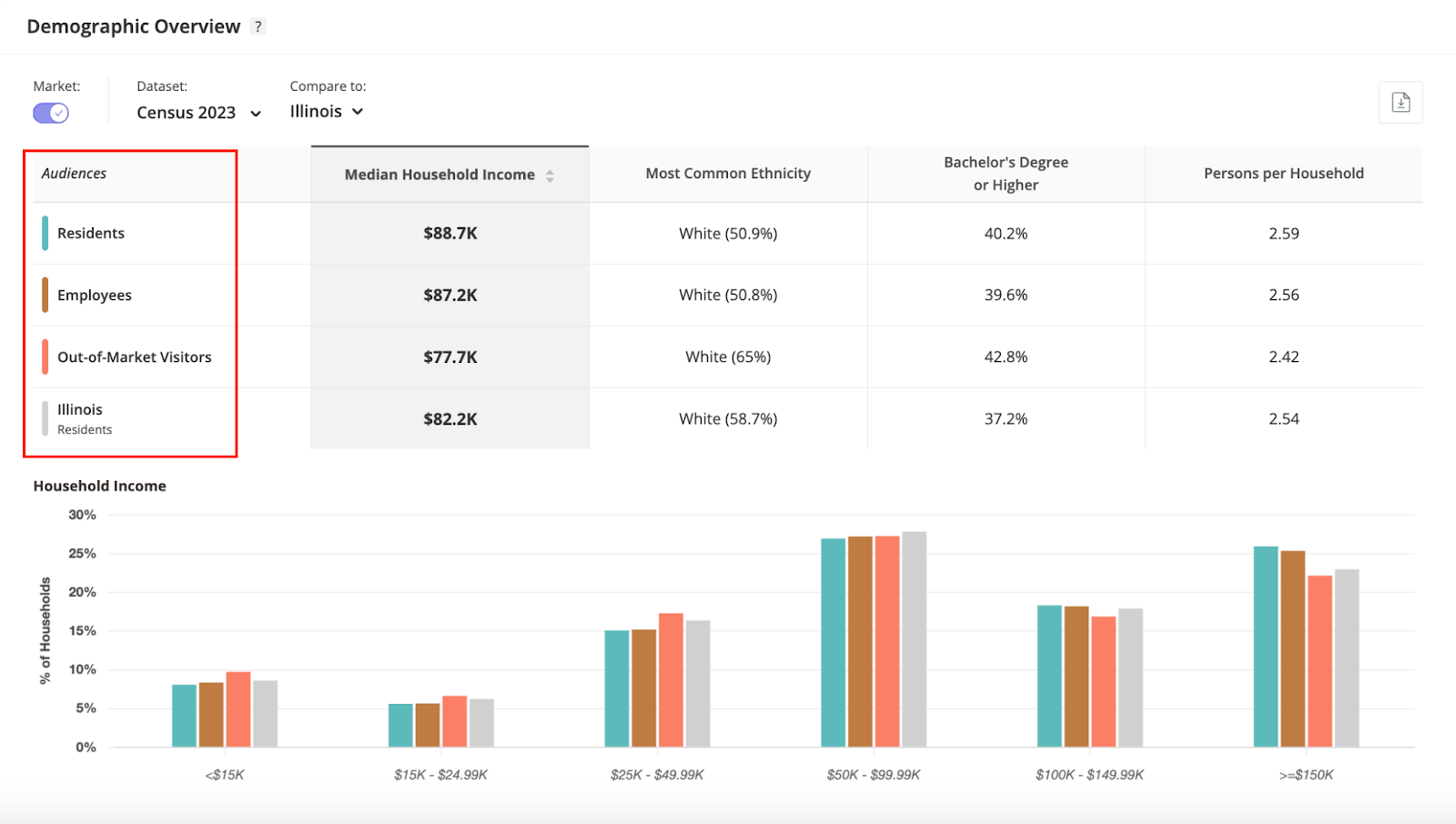
Task: Click the Audiences header label
Action: pyautogui.click(x=74, y=174)
